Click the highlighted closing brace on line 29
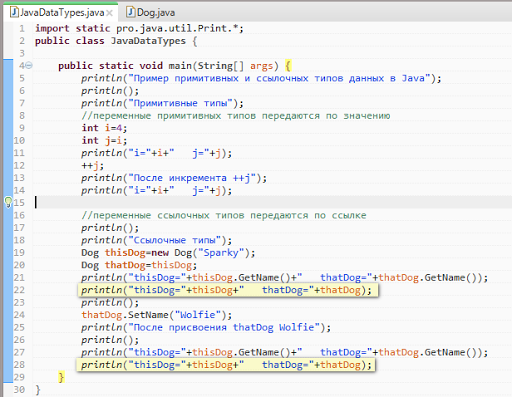512x397 pixels. (61, 377)
